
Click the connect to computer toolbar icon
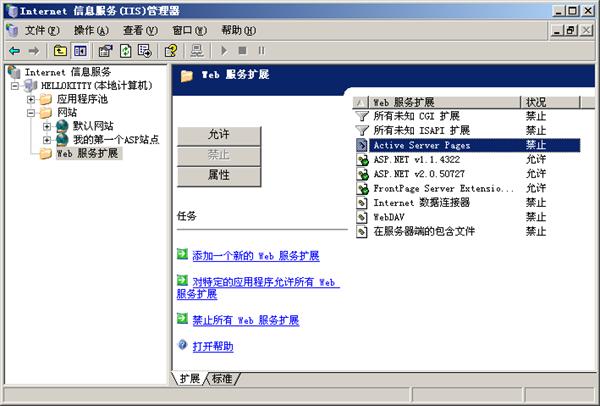click(197, 51)
